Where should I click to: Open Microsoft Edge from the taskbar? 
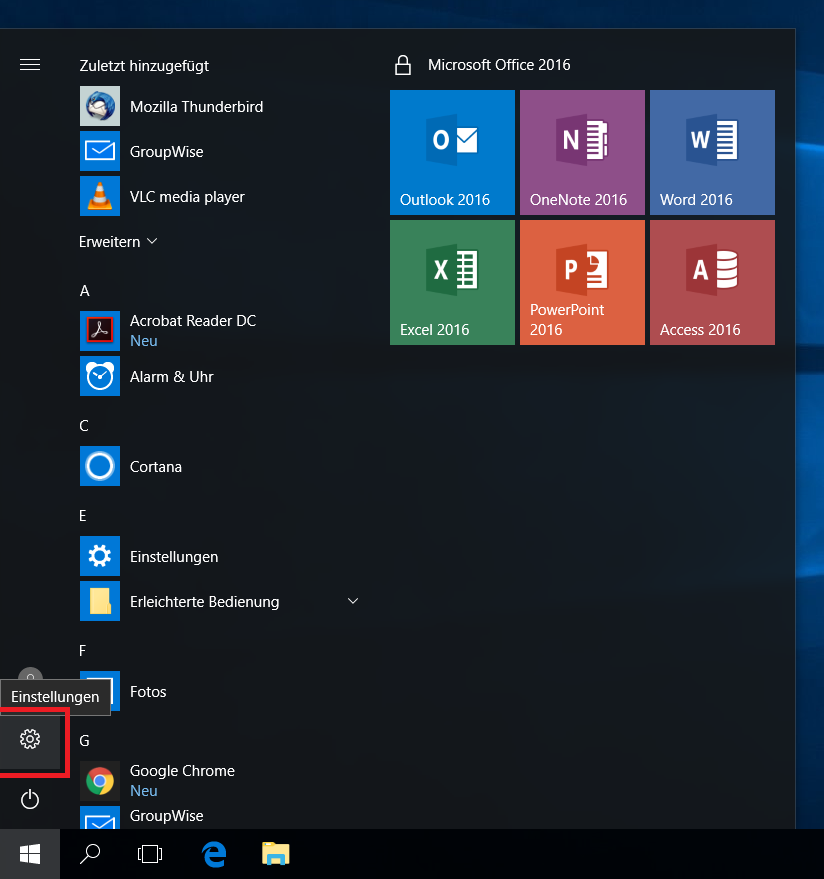point(214,854)
